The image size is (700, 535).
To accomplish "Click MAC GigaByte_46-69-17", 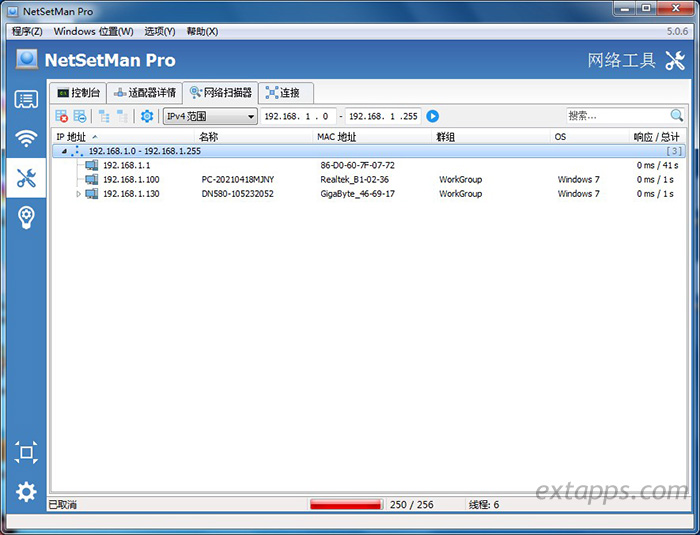I will (358, 194).
